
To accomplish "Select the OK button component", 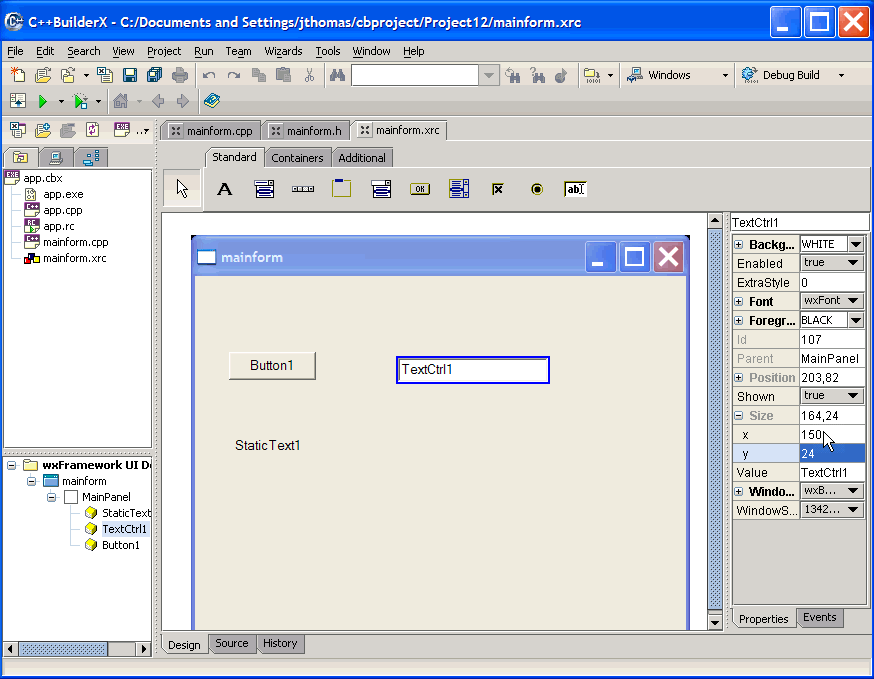I will tap(420, 189).
